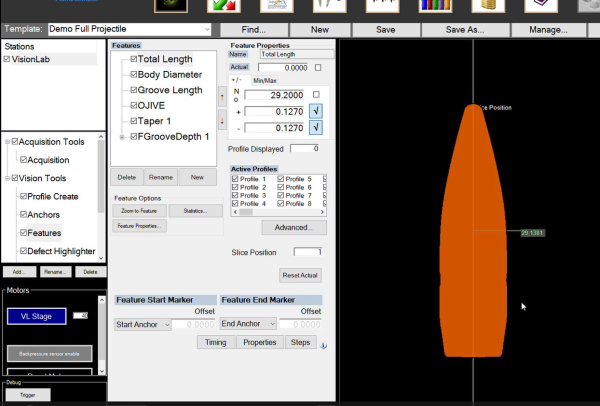Click the move feature up arrow
Screen dimensions: 600x406
click(x=221, y=97)
